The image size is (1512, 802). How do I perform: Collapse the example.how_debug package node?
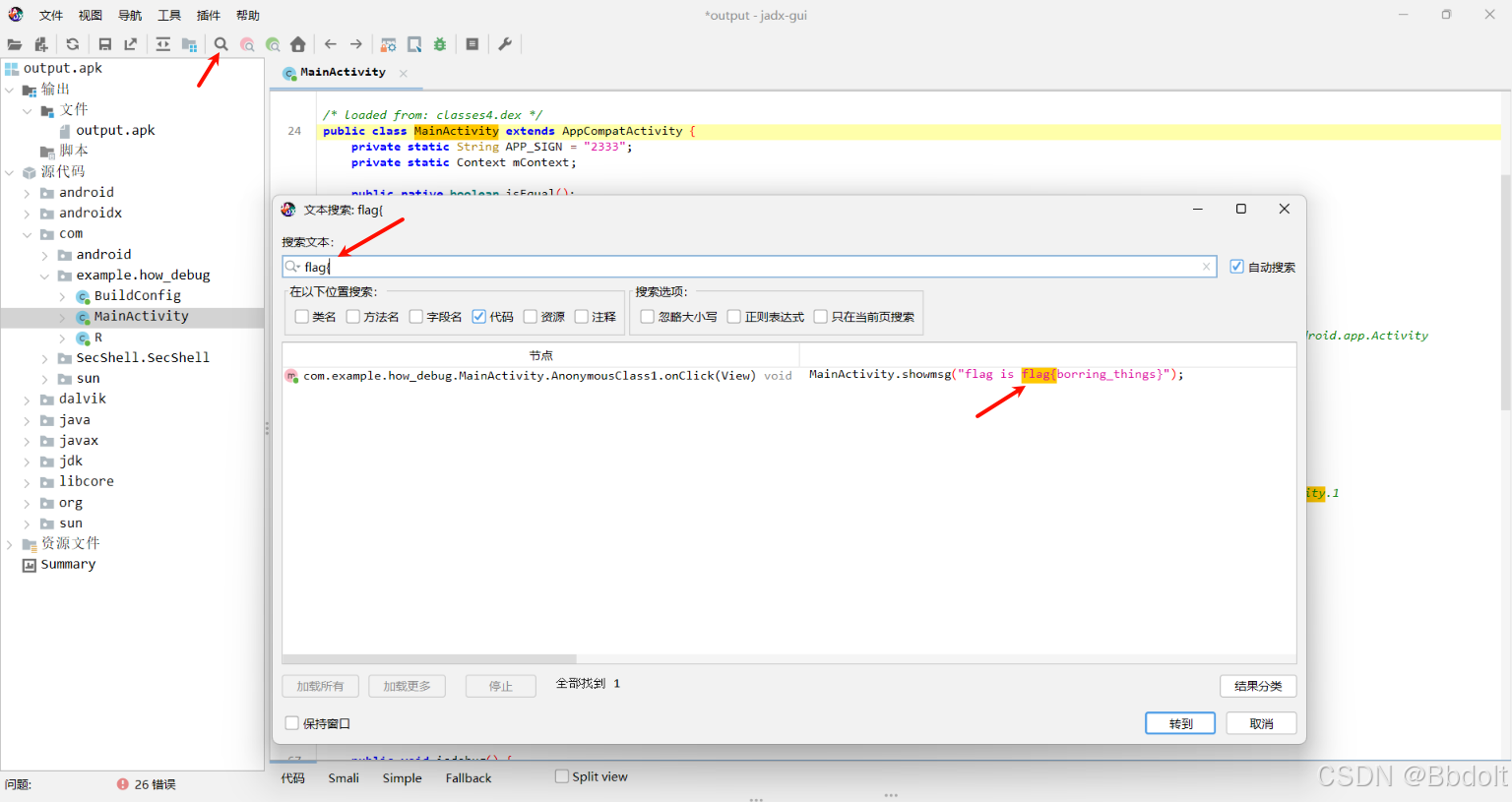pyautogui.click(x=45, y=276)
